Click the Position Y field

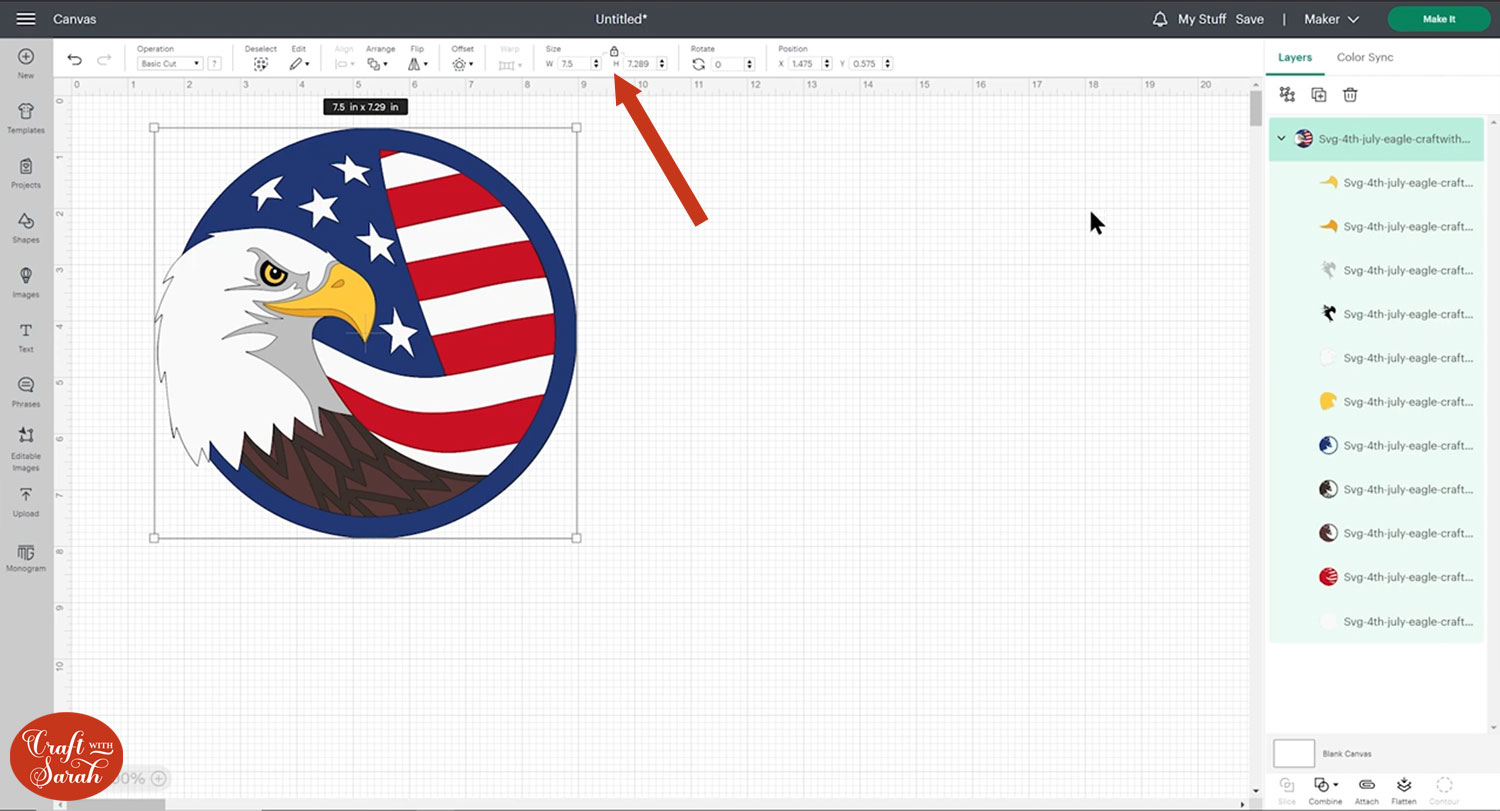[x=866, y=64]
